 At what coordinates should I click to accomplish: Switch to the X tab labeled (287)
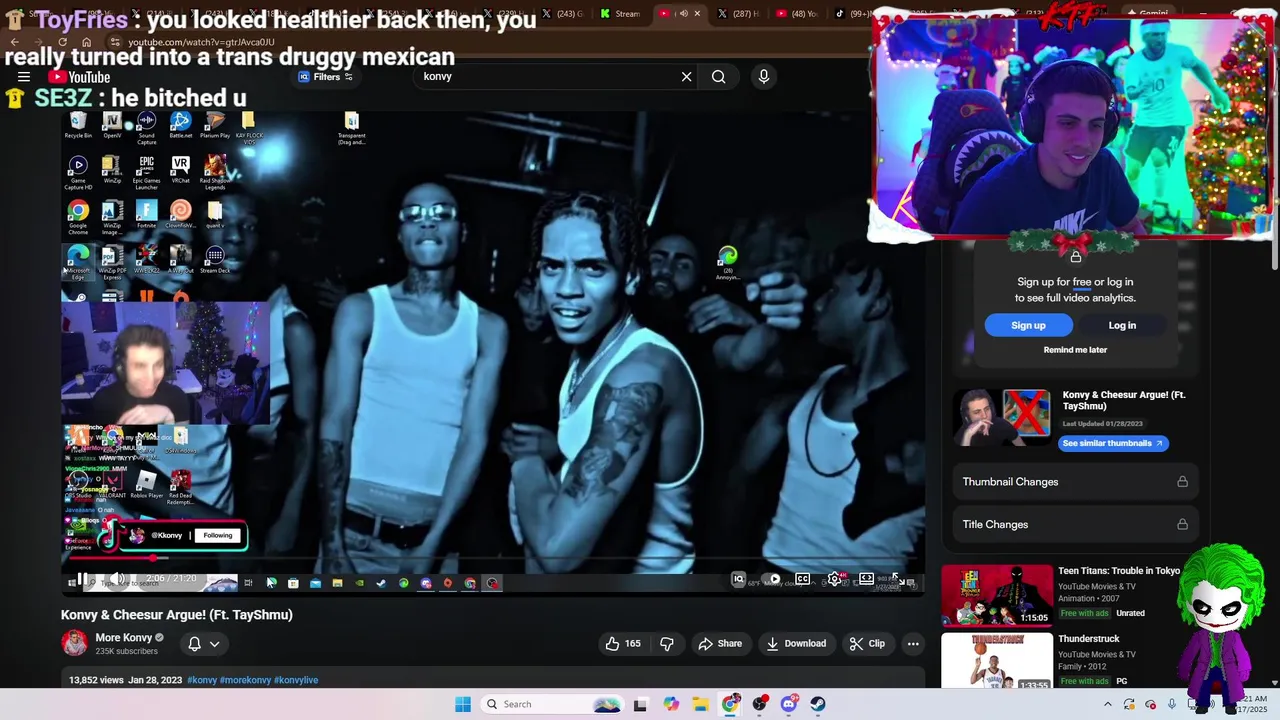pos(740,14)
